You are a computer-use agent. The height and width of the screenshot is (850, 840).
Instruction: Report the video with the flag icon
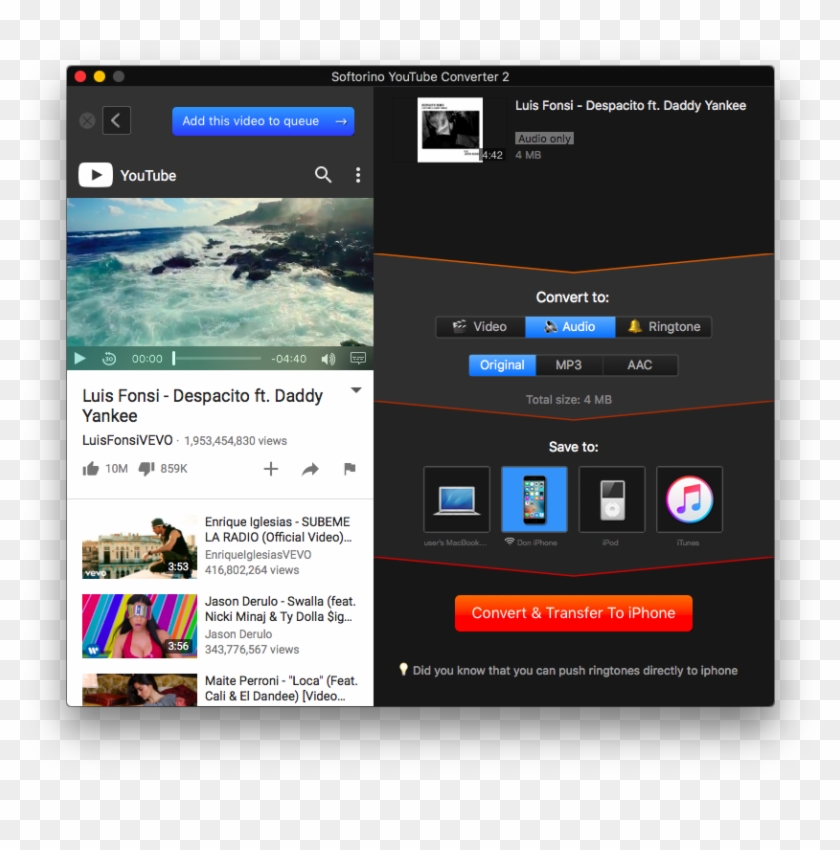[x=349, y=469]
